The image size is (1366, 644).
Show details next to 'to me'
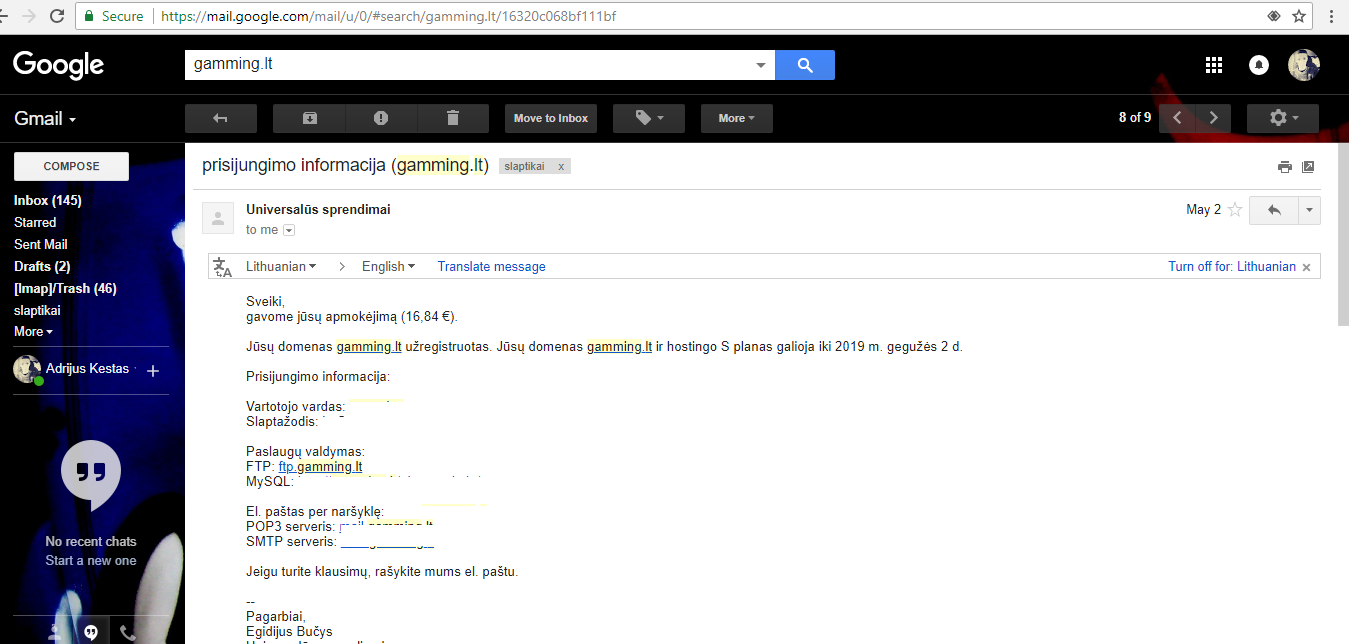(289, 230)
